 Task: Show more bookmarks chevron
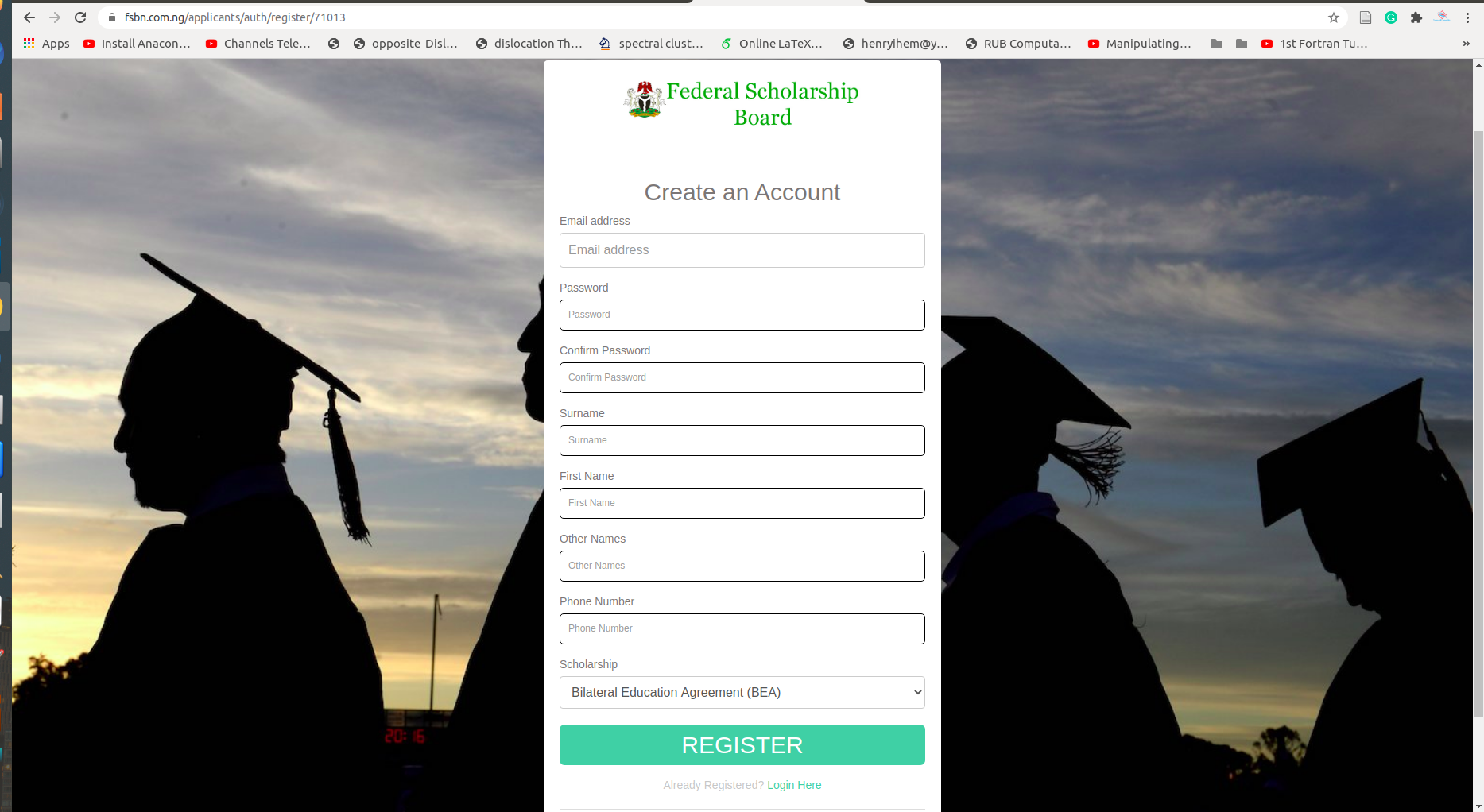pyautogui.click(x=1467, y=44)
